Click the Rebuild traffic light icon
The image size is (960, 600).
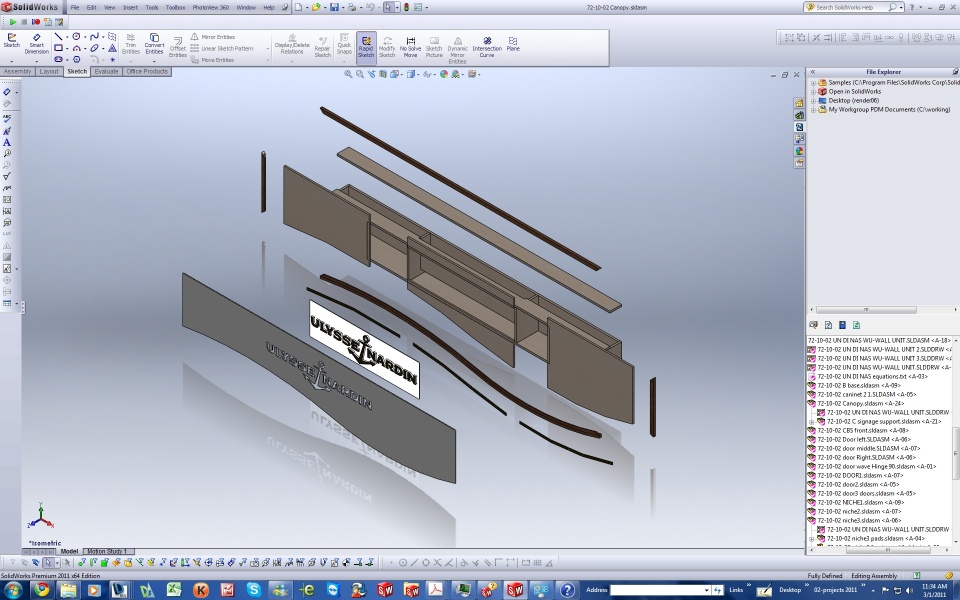406,7
